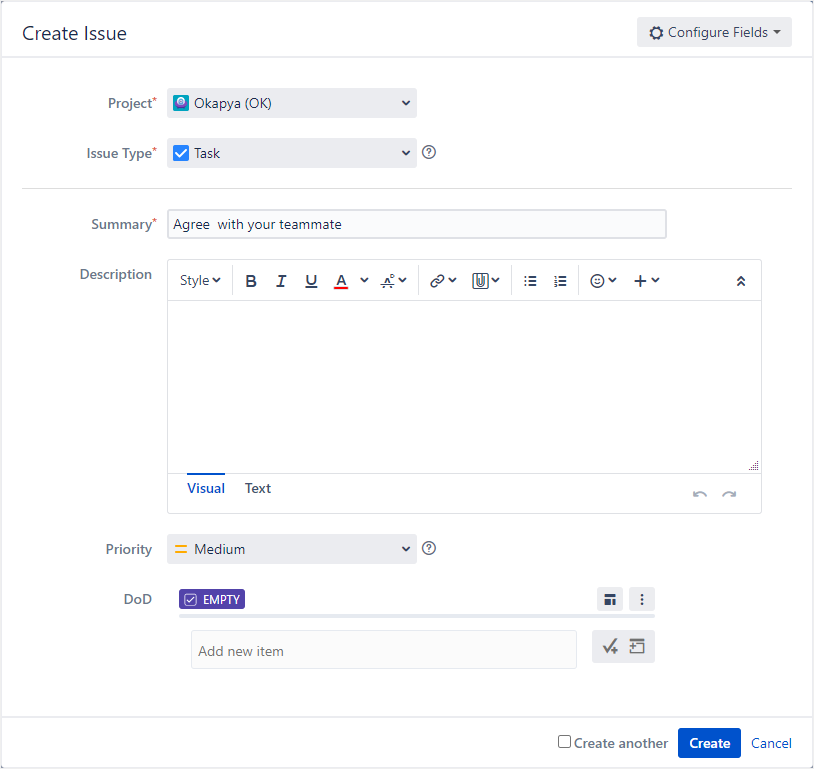Toggle bold formatting in description toolbar

coord(251,281)
